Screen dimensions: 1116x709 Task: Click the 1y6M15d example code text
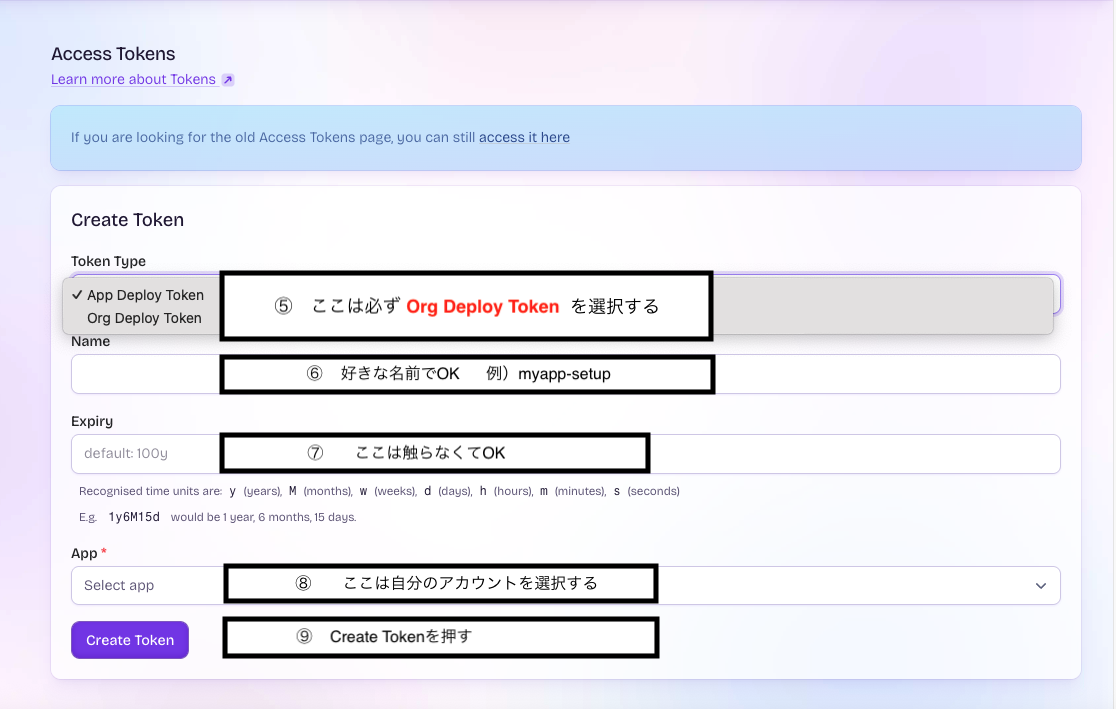coord(133,517)
